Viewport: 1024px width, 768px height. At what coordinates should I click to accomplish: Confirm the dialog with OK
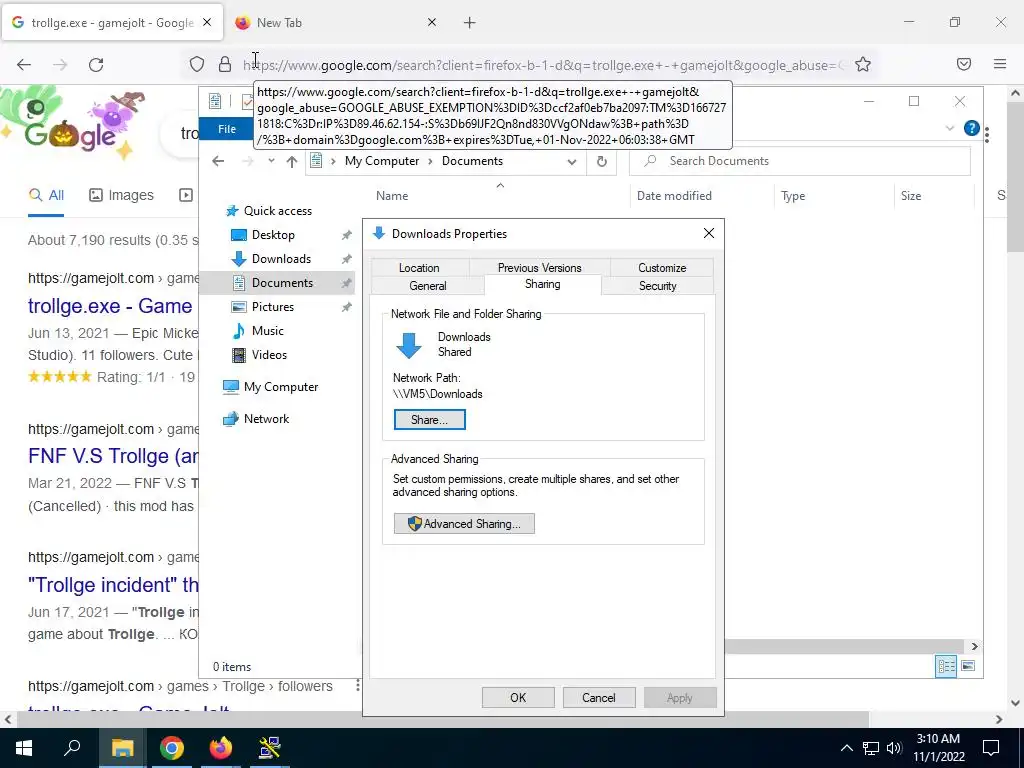click(518, 697)
